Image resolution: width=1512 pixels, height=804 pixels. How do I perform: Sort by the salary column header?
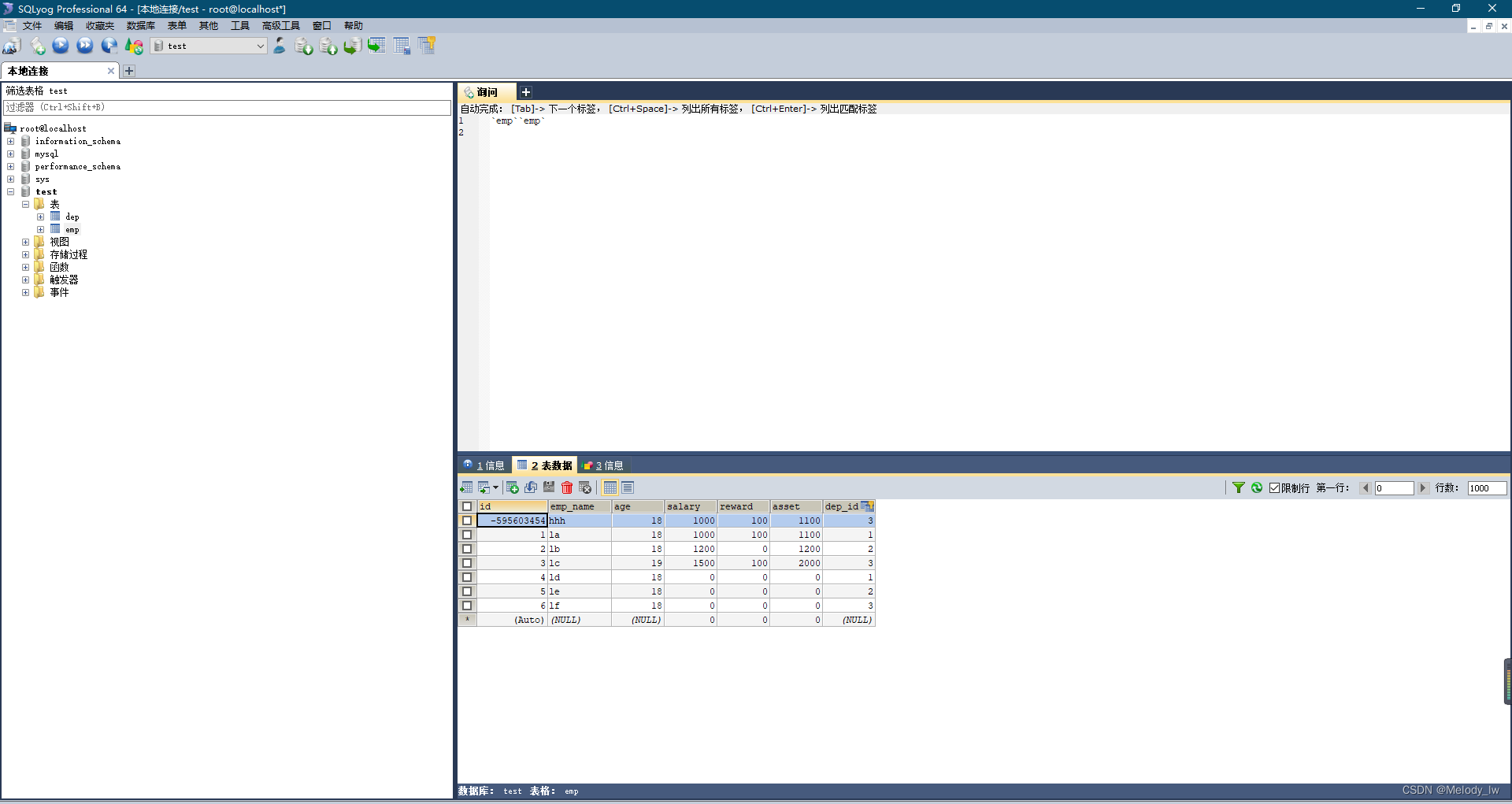pos(691,506)
